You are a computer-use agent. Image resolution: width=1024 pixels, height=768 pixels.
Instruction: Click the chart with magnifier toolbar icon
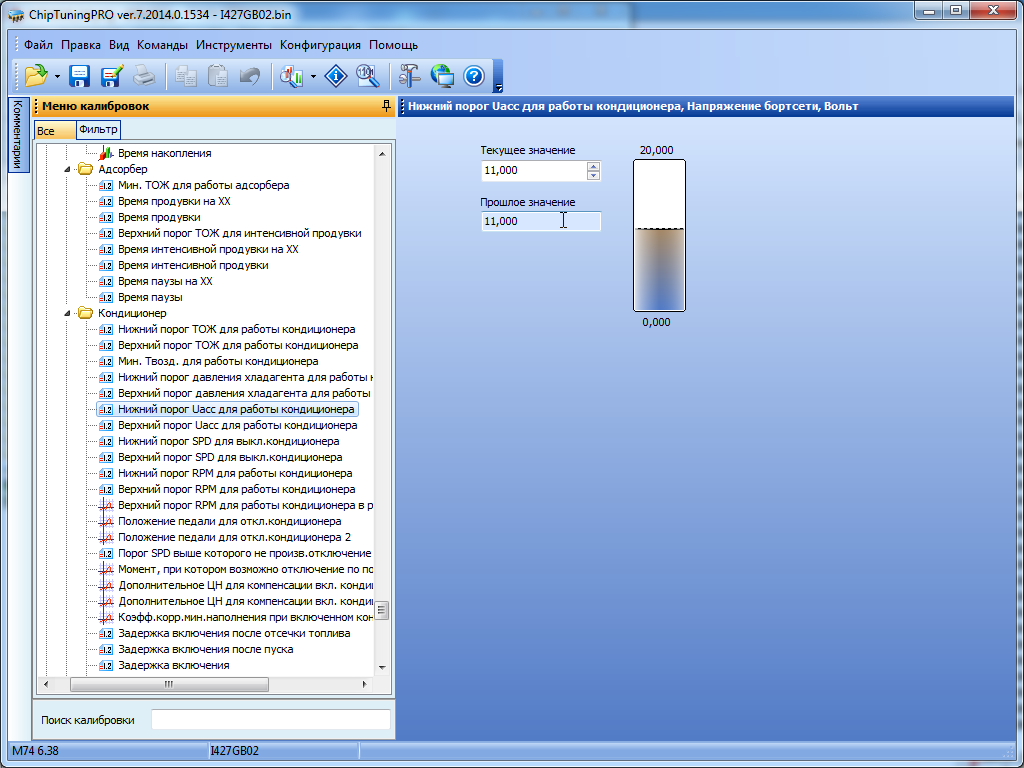tap(292, 76)
